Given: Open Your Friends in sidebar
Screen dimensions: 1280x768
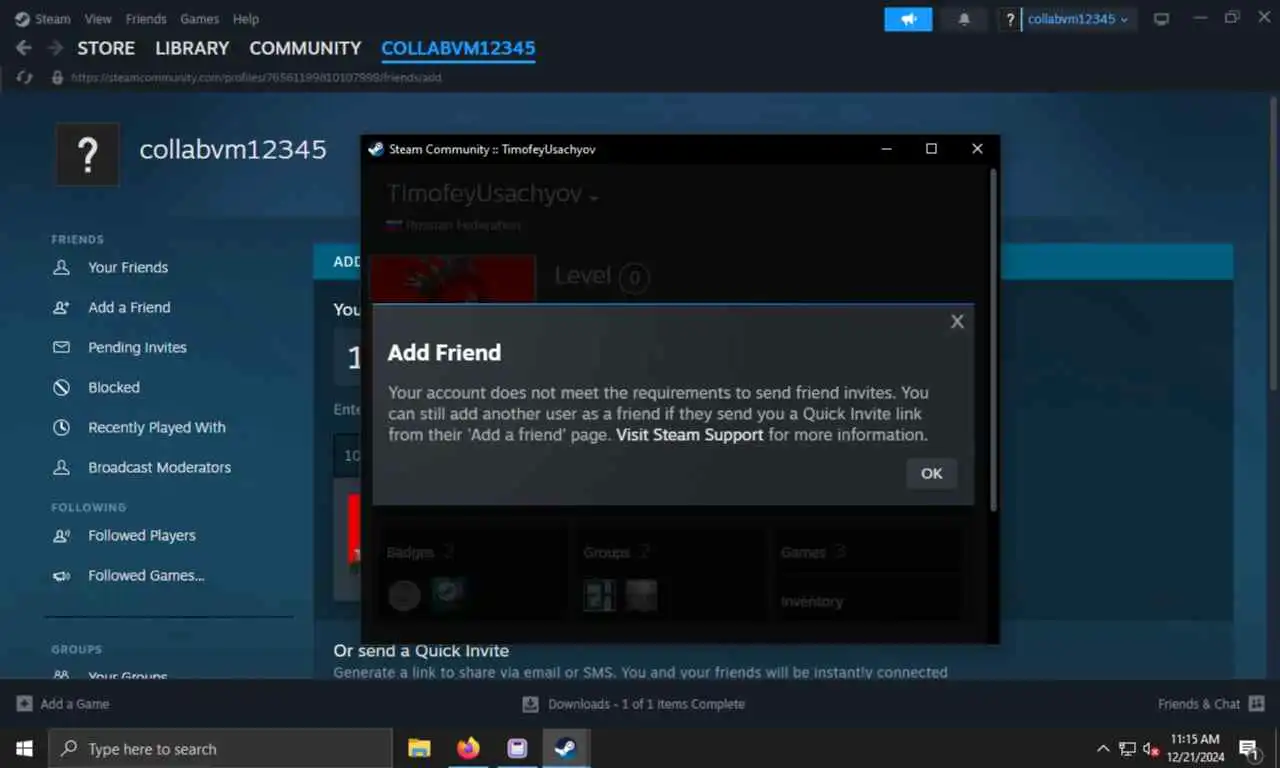Looking at the screenshot, I should click(128, 267).
